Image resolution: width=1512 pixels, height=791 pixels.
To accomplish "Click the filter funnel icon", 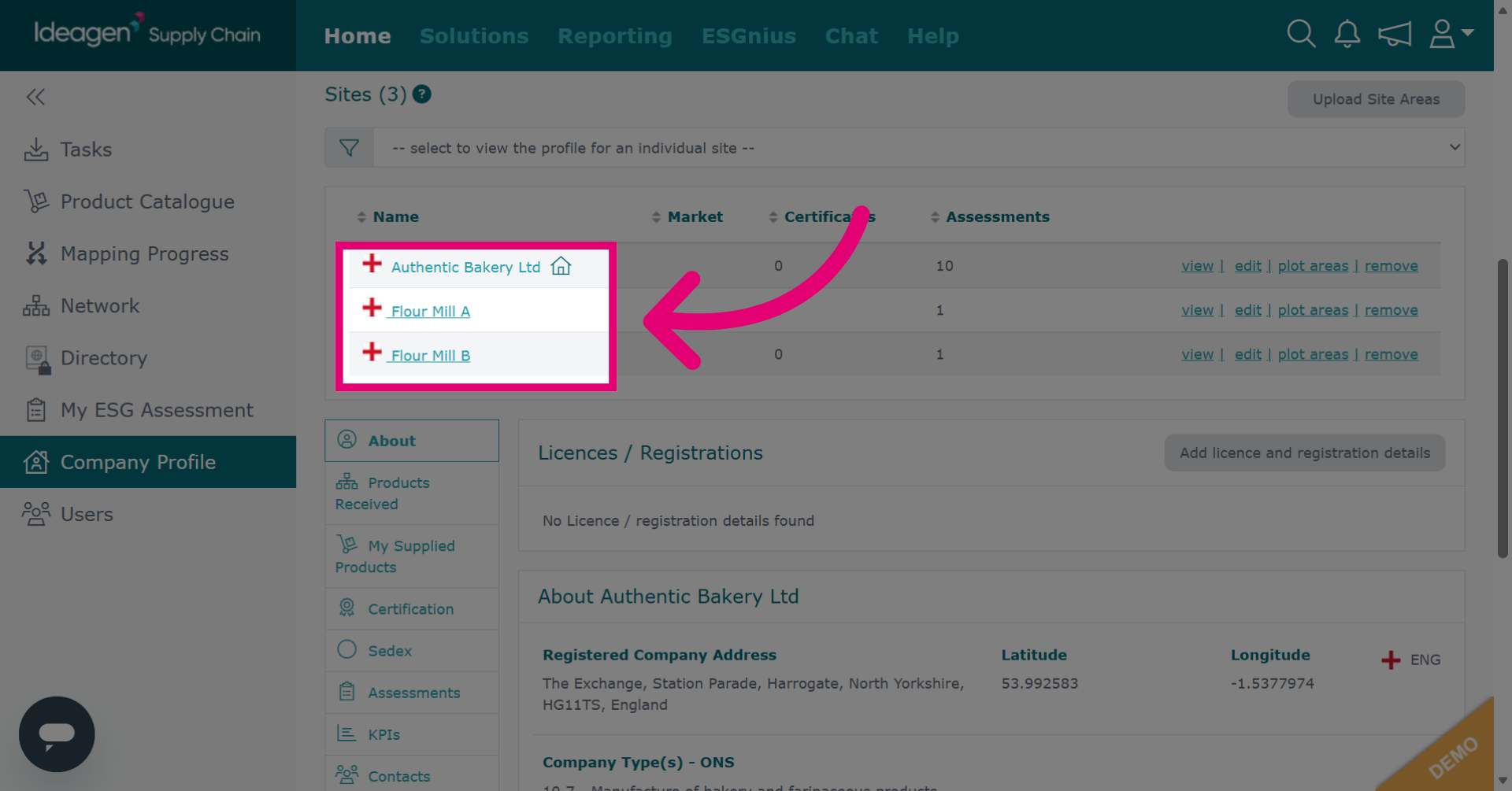I will 349,148.
